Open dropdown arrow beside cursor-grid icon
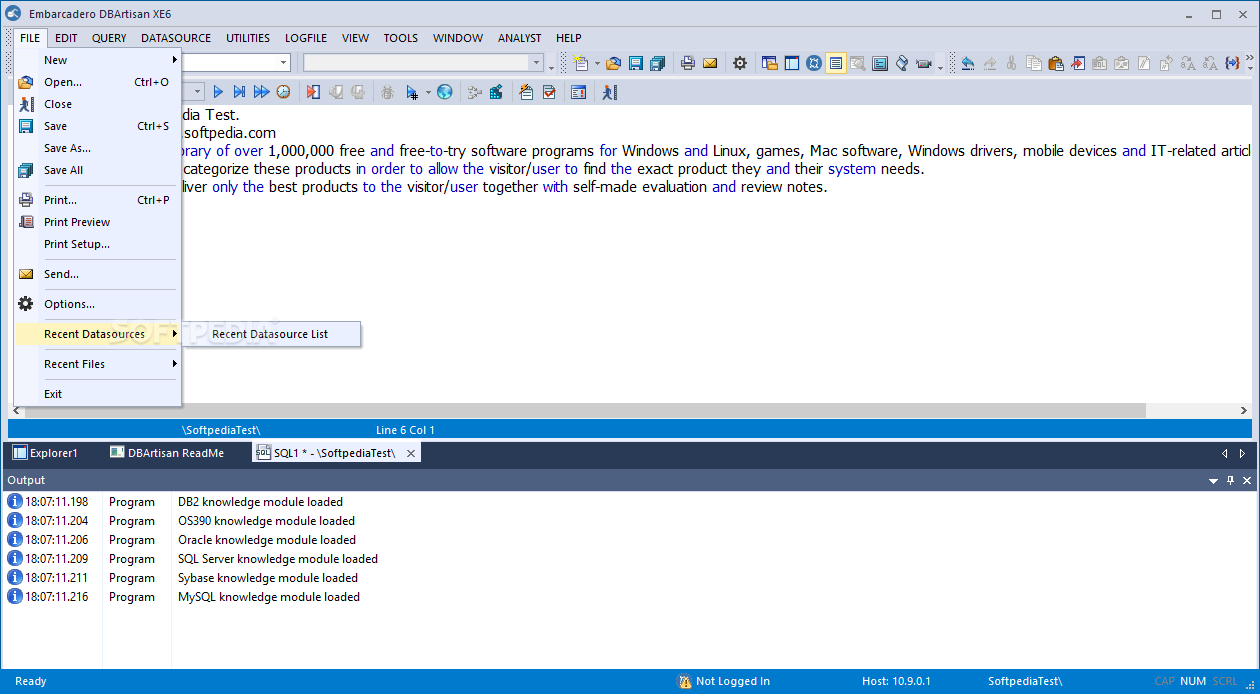1260x694 pixels. click(428, 92)
